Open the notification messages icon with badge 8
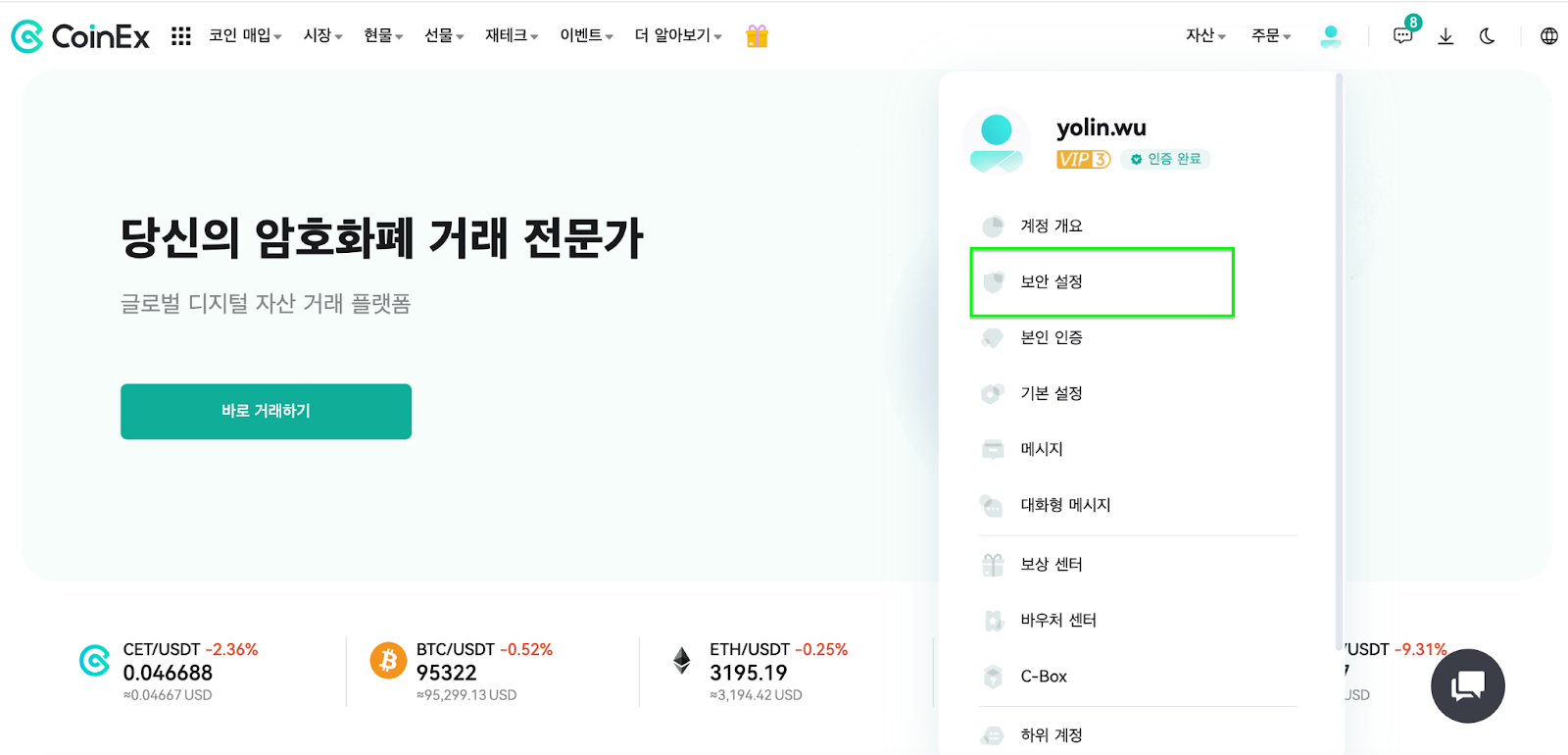 click(1401, 35)
